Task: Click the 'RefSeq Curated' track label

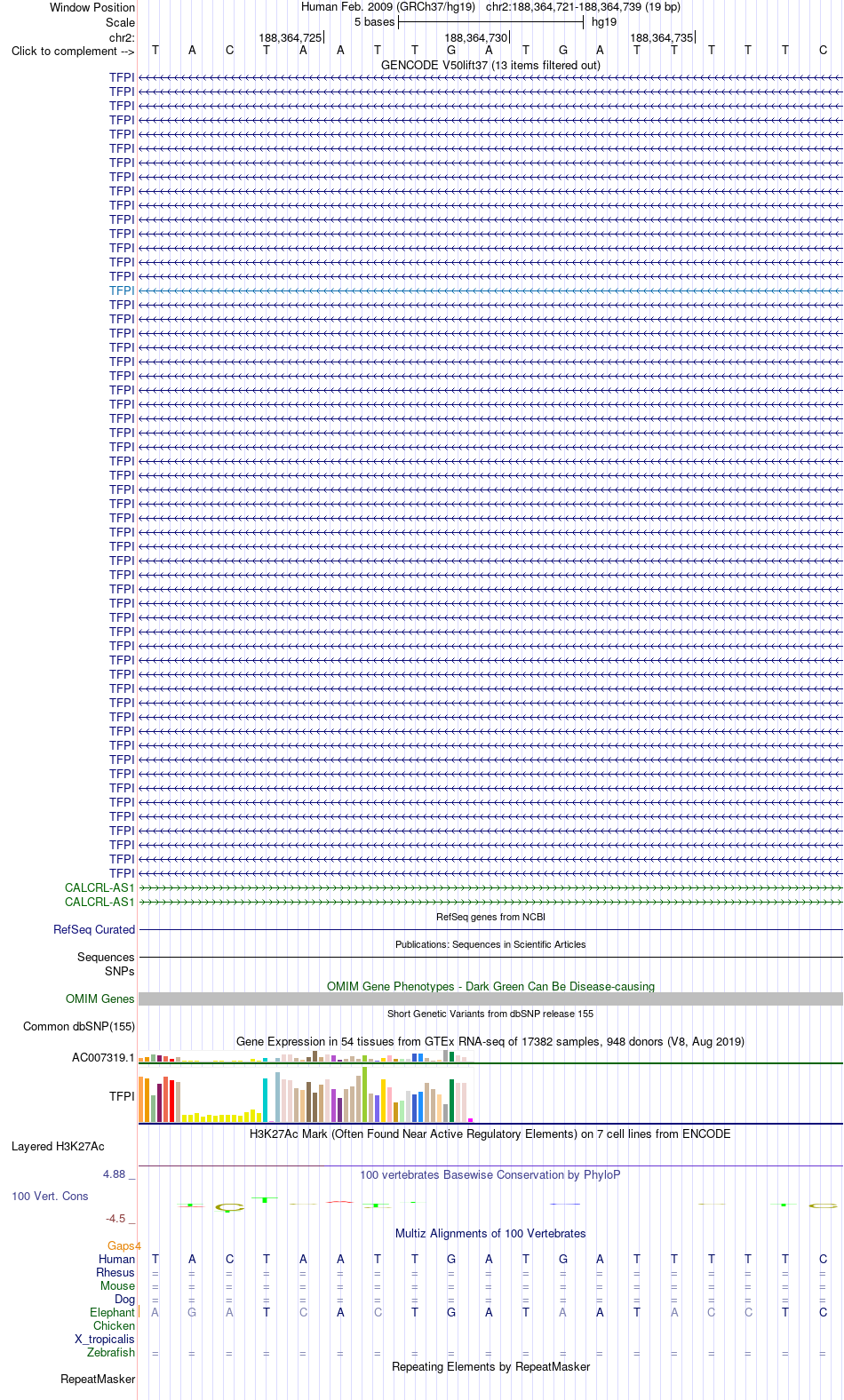Action: [x=94, y=929]
